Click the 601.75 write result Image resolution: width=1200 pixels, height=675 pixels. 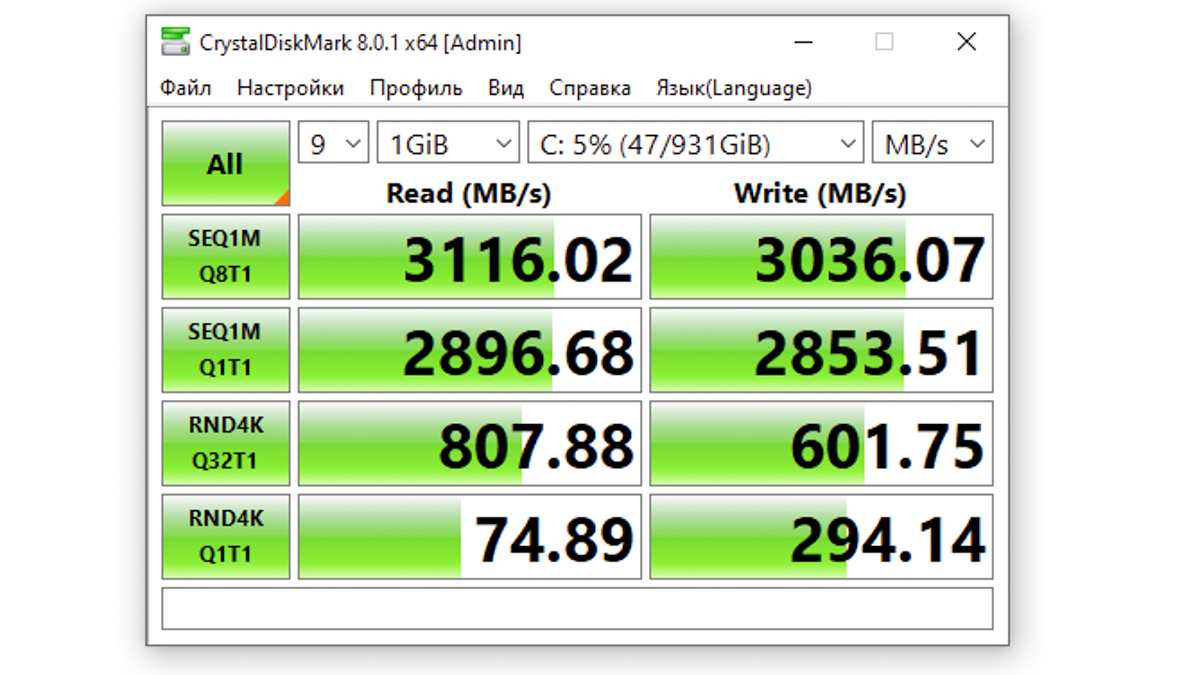[822, 443]
